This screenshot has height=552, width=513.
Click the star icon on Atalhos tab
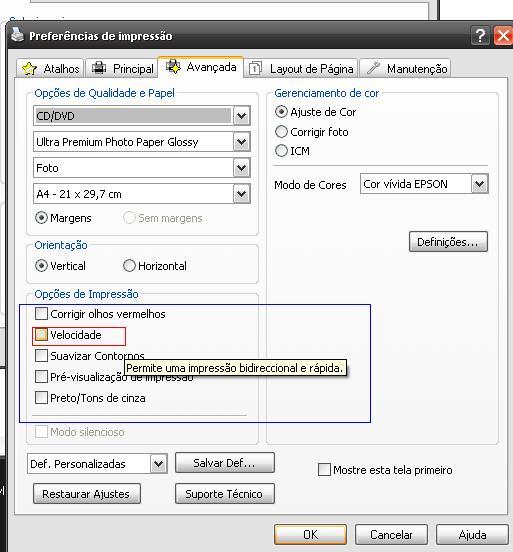tap(29, 68)
